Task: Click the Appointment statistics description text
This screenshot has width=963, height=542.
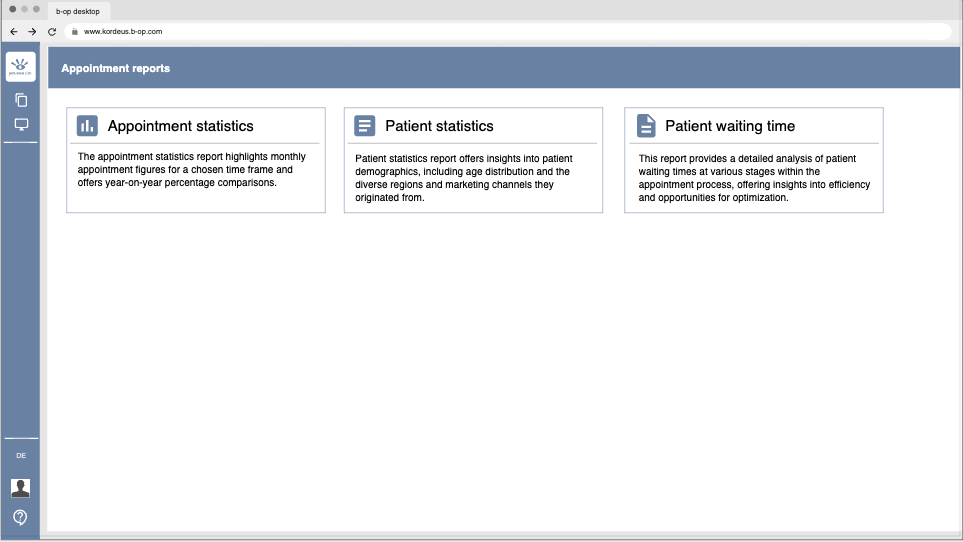Action: (191, 169)
